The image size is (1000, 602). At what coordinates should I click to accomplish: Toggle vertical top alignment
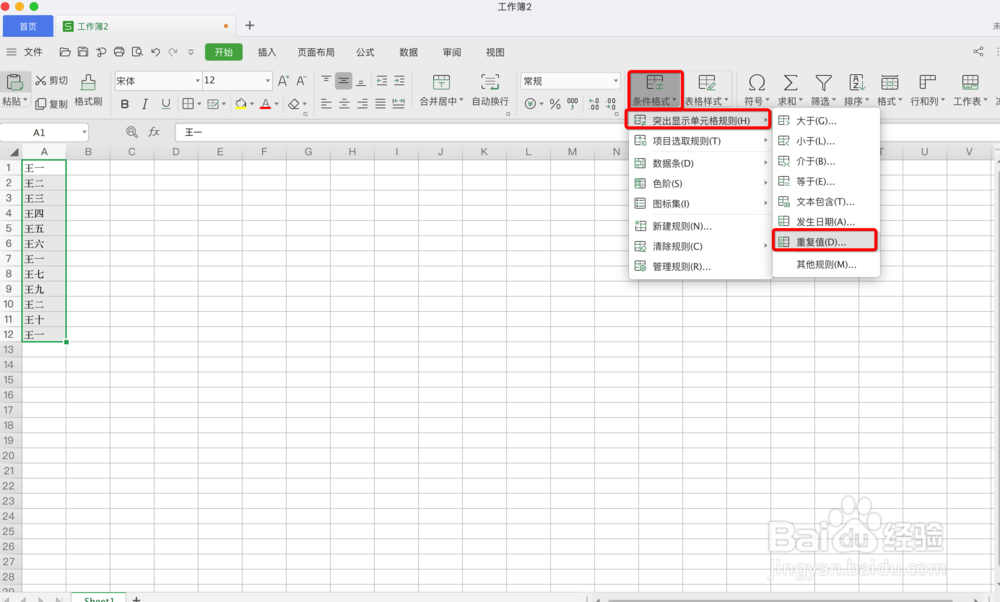[326, 80]
